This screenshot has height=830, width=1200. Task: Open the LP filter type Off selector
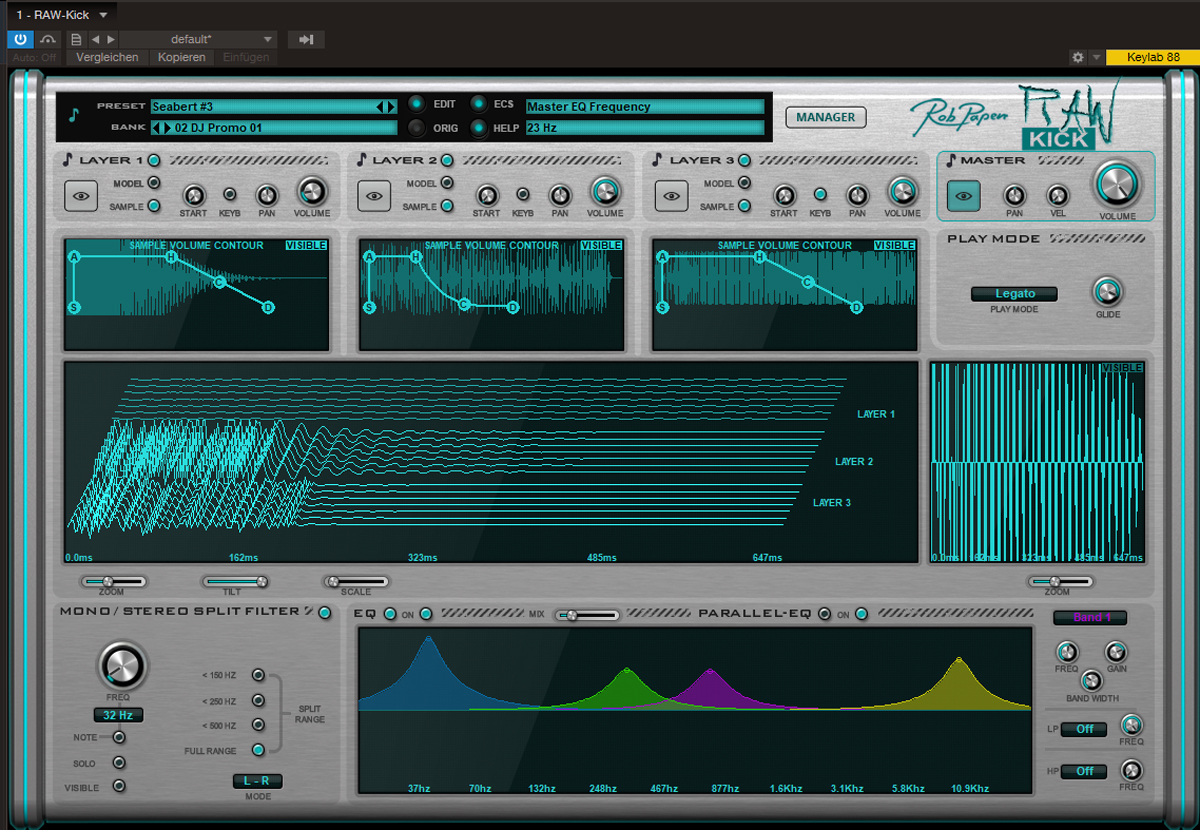(1084, 729)
